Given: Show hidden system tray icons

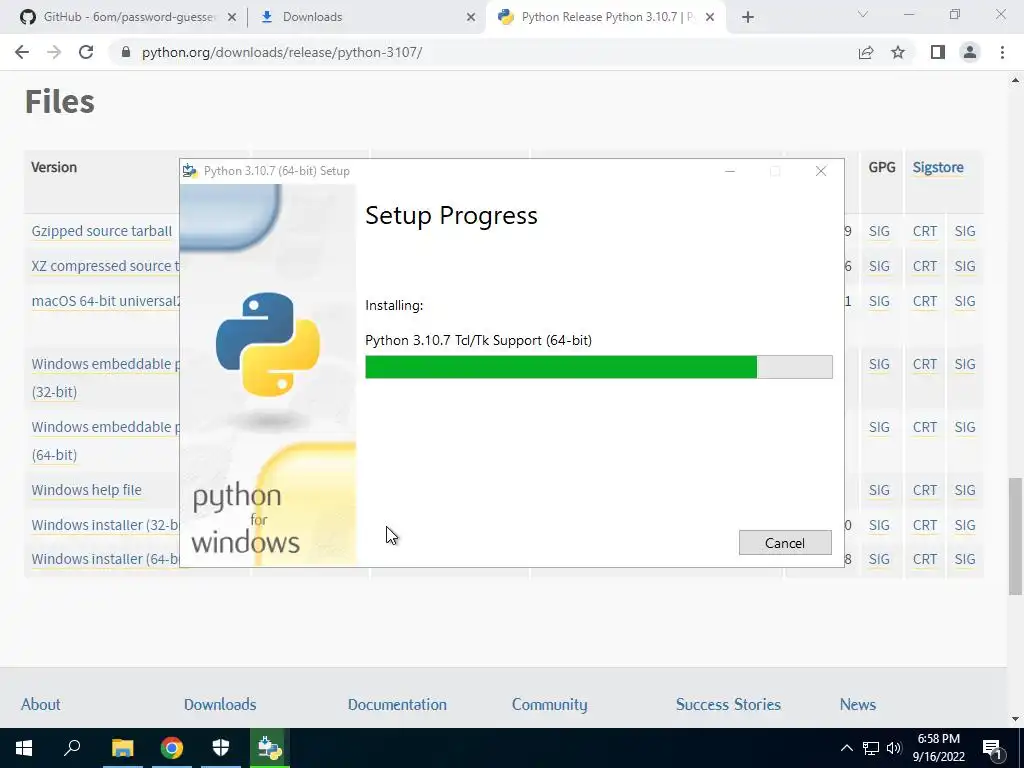Looking at the screenshot, I should (x=846, y=748).
